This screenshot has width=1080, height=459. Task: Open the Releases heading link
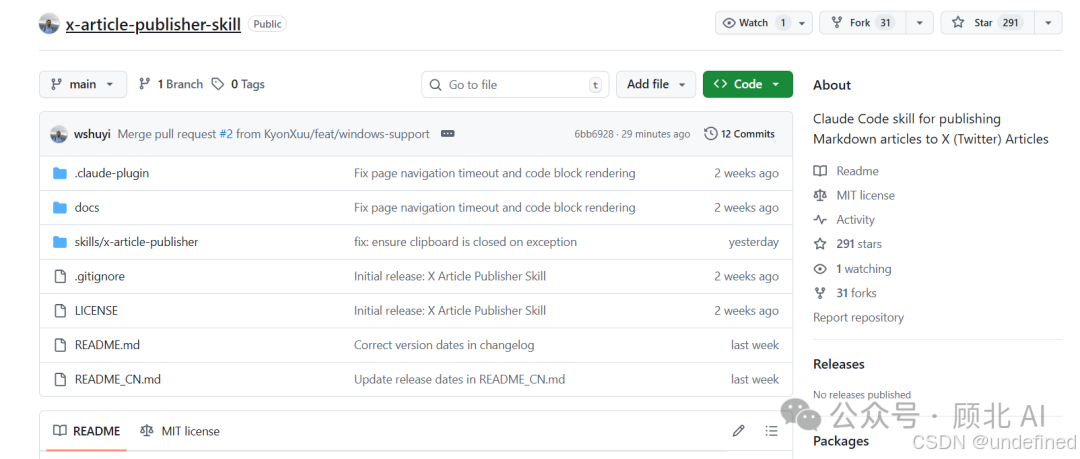tap(839, 364)
